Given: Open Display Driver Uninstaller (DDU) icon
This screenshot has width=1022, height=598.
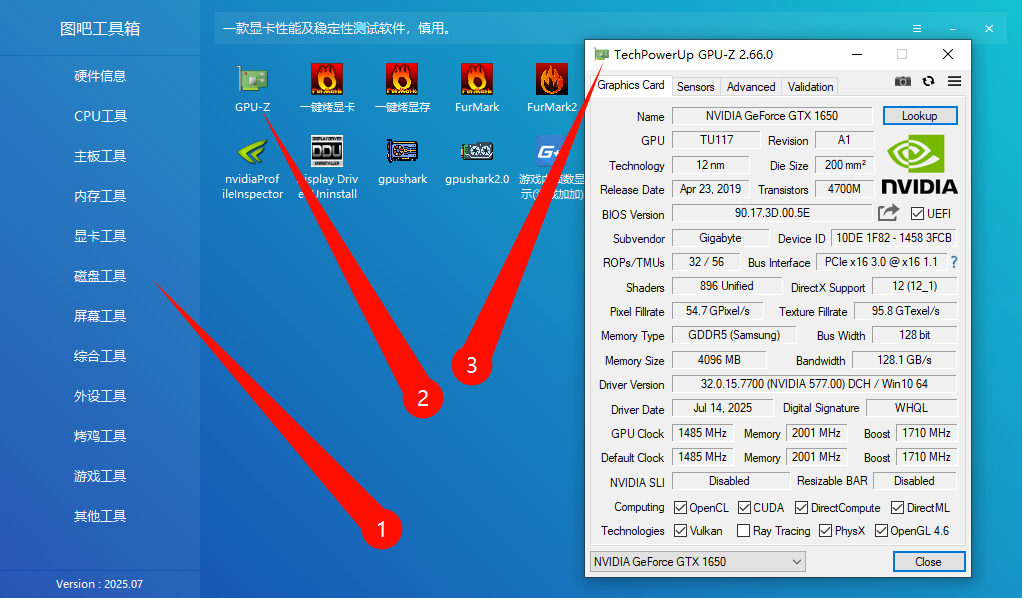Looking at the screenshot, I should (327, 151).
